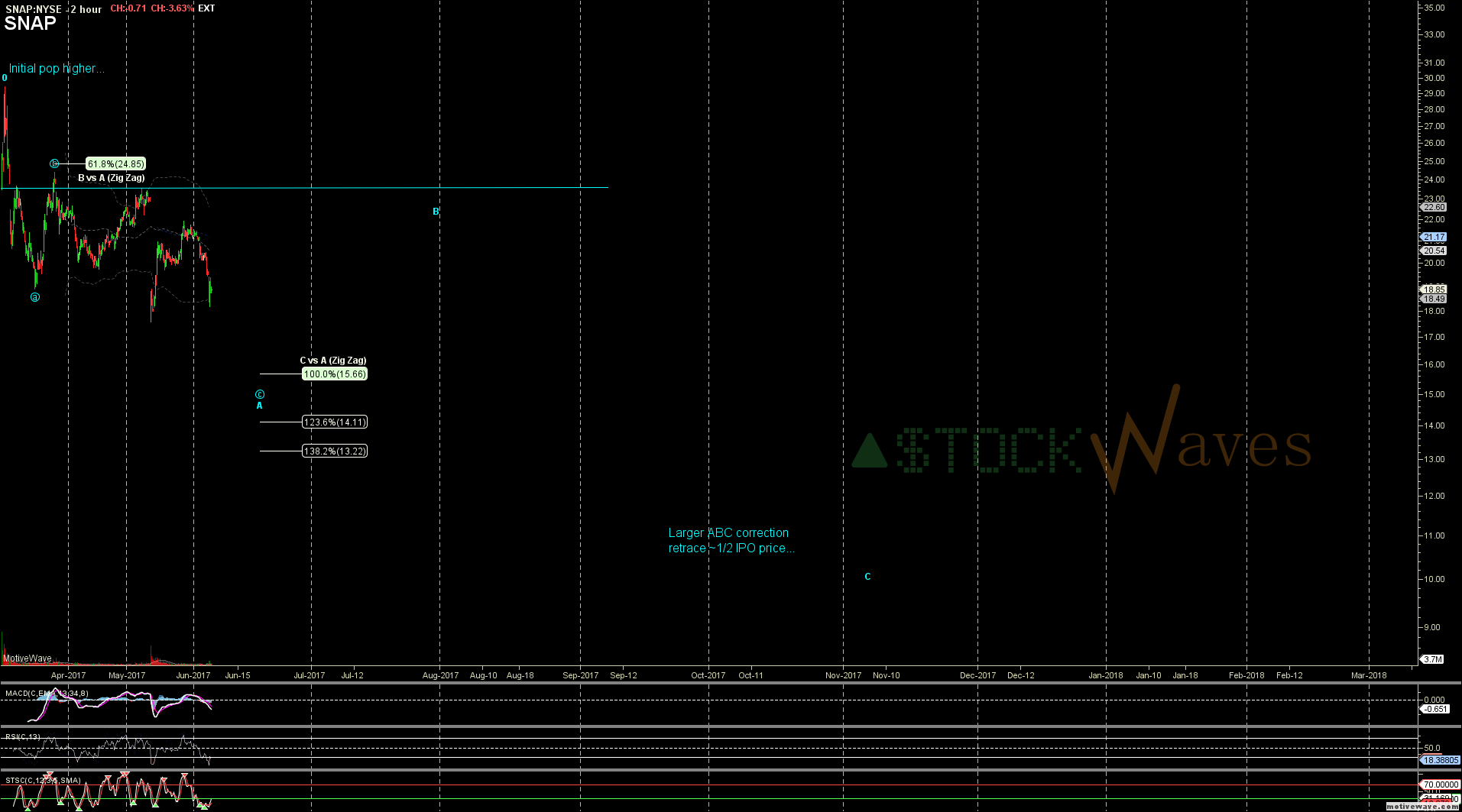Select the cyan wave A label
This screenshot has width=1462, height=812.
(260, 406)
